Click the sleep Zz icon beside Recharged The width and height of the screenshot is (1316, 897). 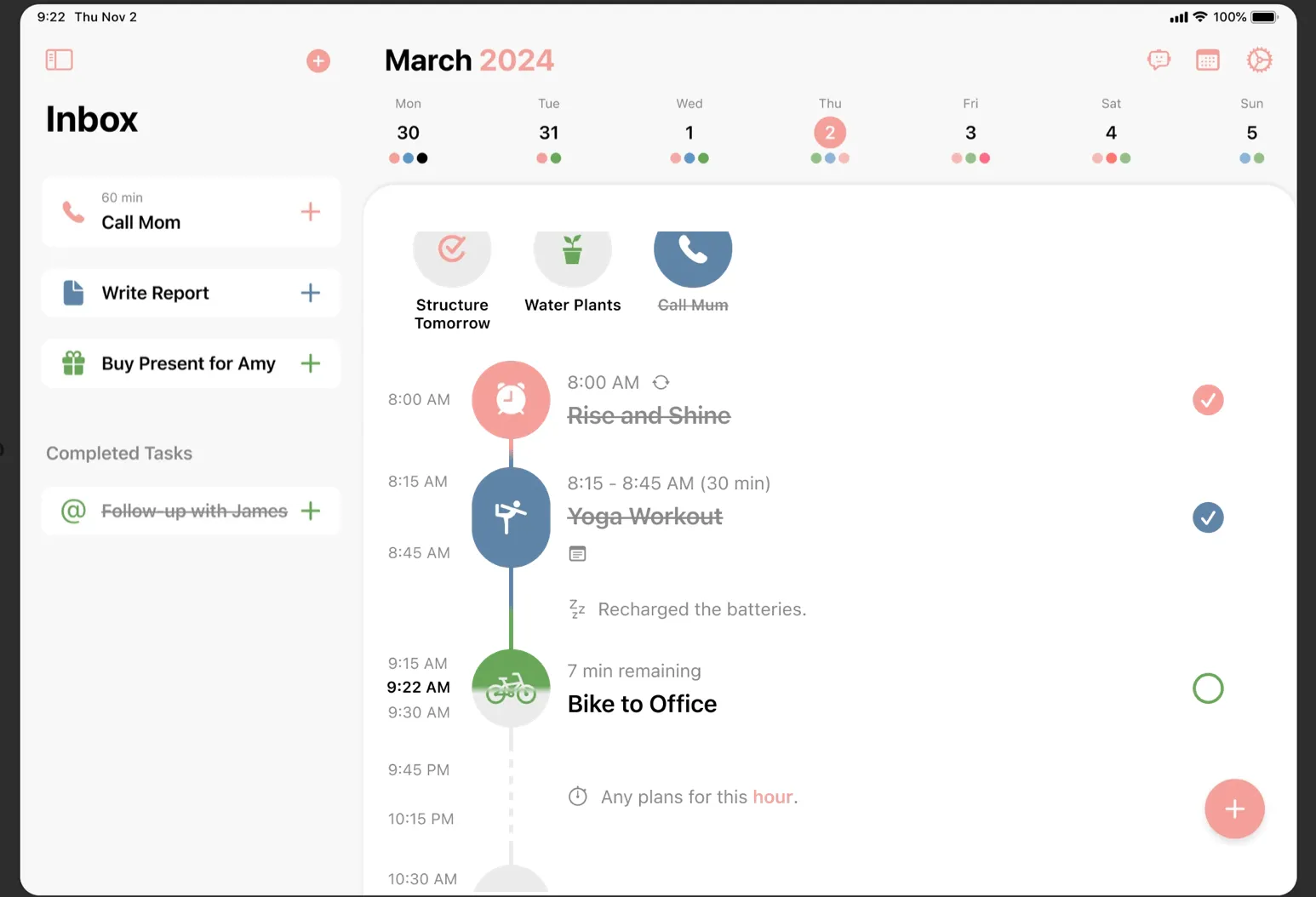577,609
